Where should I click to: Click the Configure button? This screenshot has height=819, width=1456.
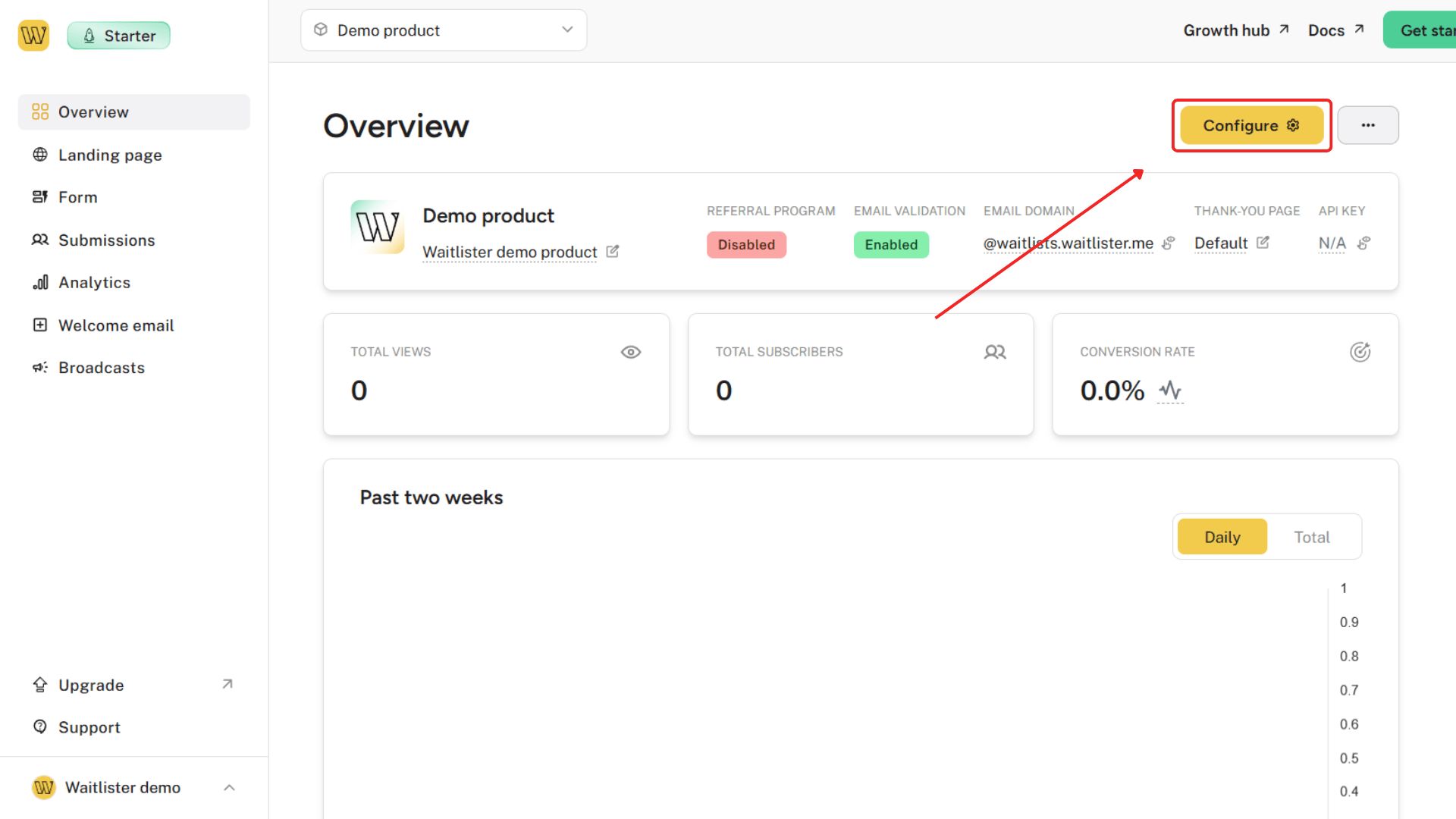[1251, 125]
